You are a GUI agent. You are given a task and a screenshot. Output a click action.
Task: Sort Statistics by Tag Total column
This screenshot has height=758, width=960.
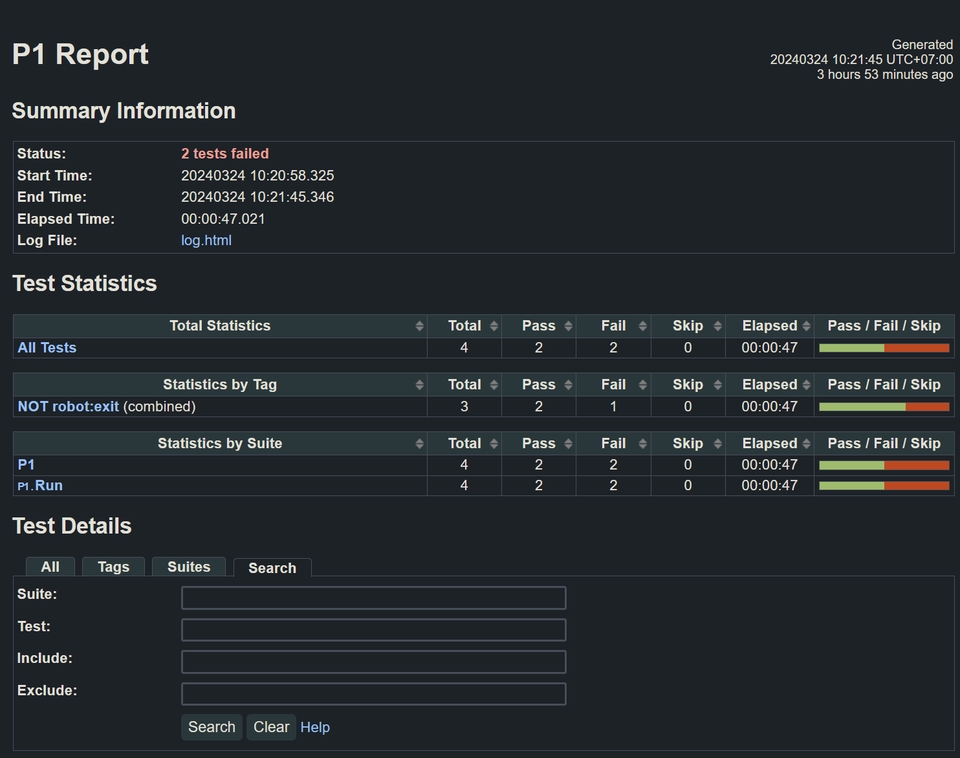click(464, 385)
